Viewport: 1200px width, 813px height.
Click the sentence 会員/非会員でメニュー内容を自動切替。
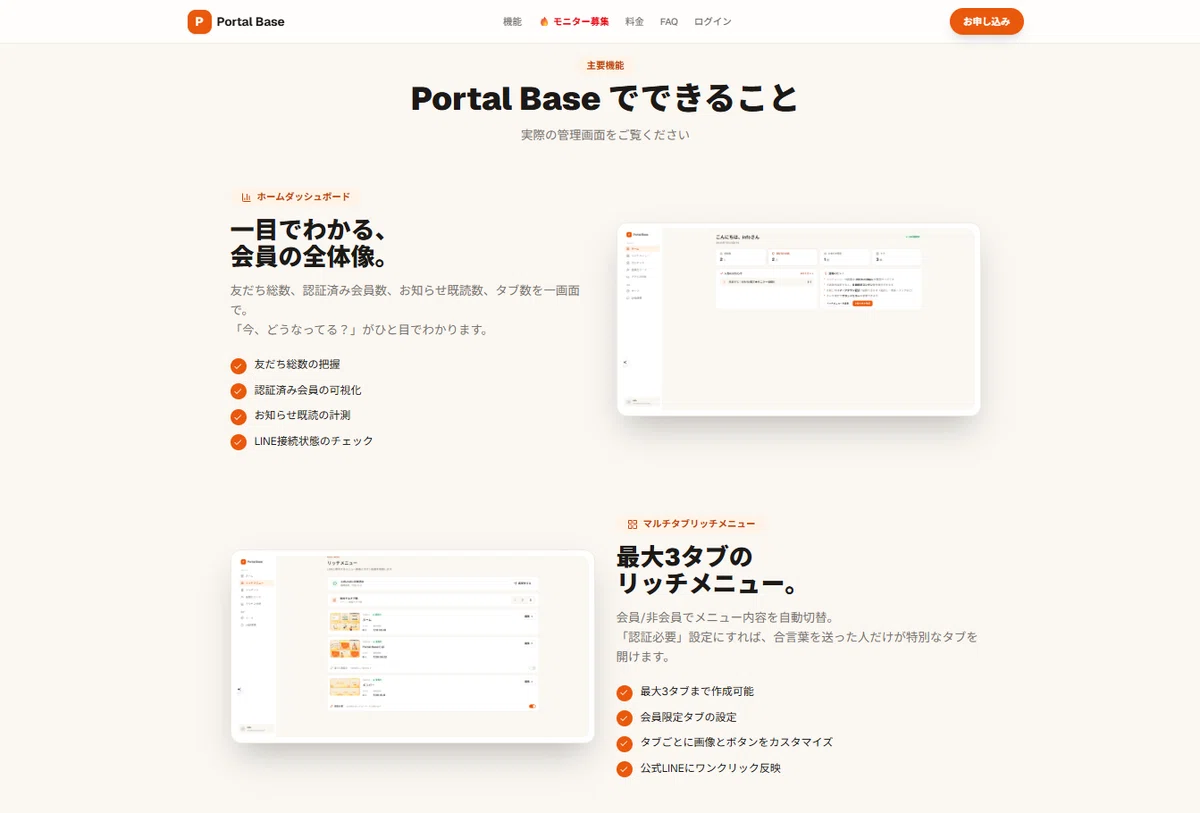tap(725, 617)
